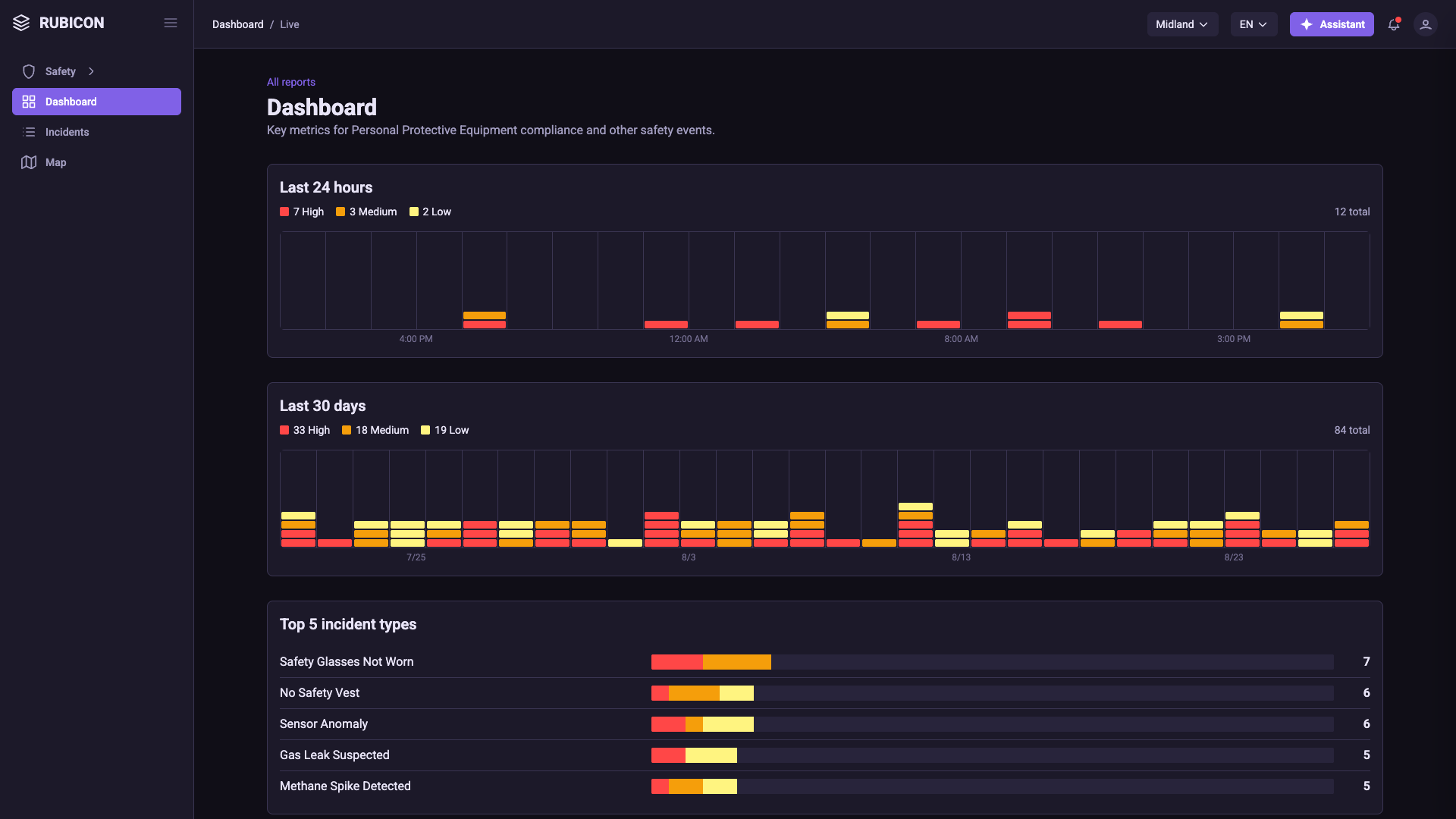
Task: Open the Map menu item
Action: click(96, 162)
